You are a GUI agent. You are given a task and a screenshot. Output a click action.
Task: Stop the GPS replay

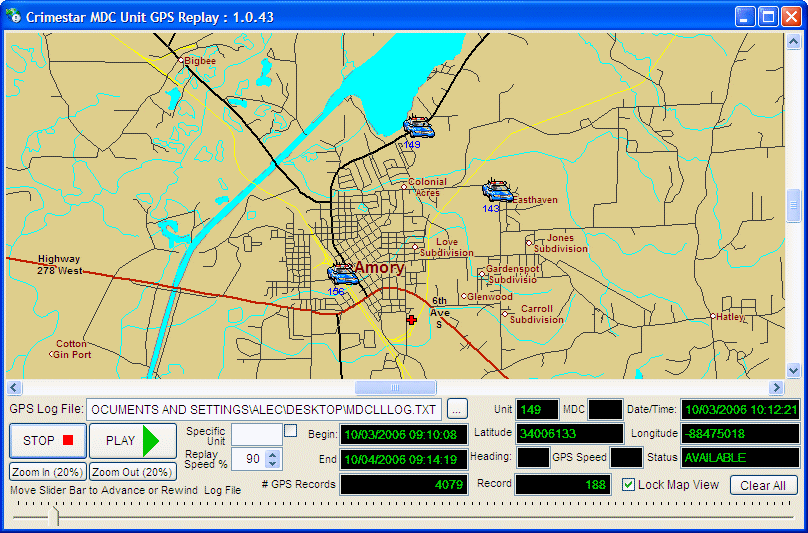(x=48, y=441)
